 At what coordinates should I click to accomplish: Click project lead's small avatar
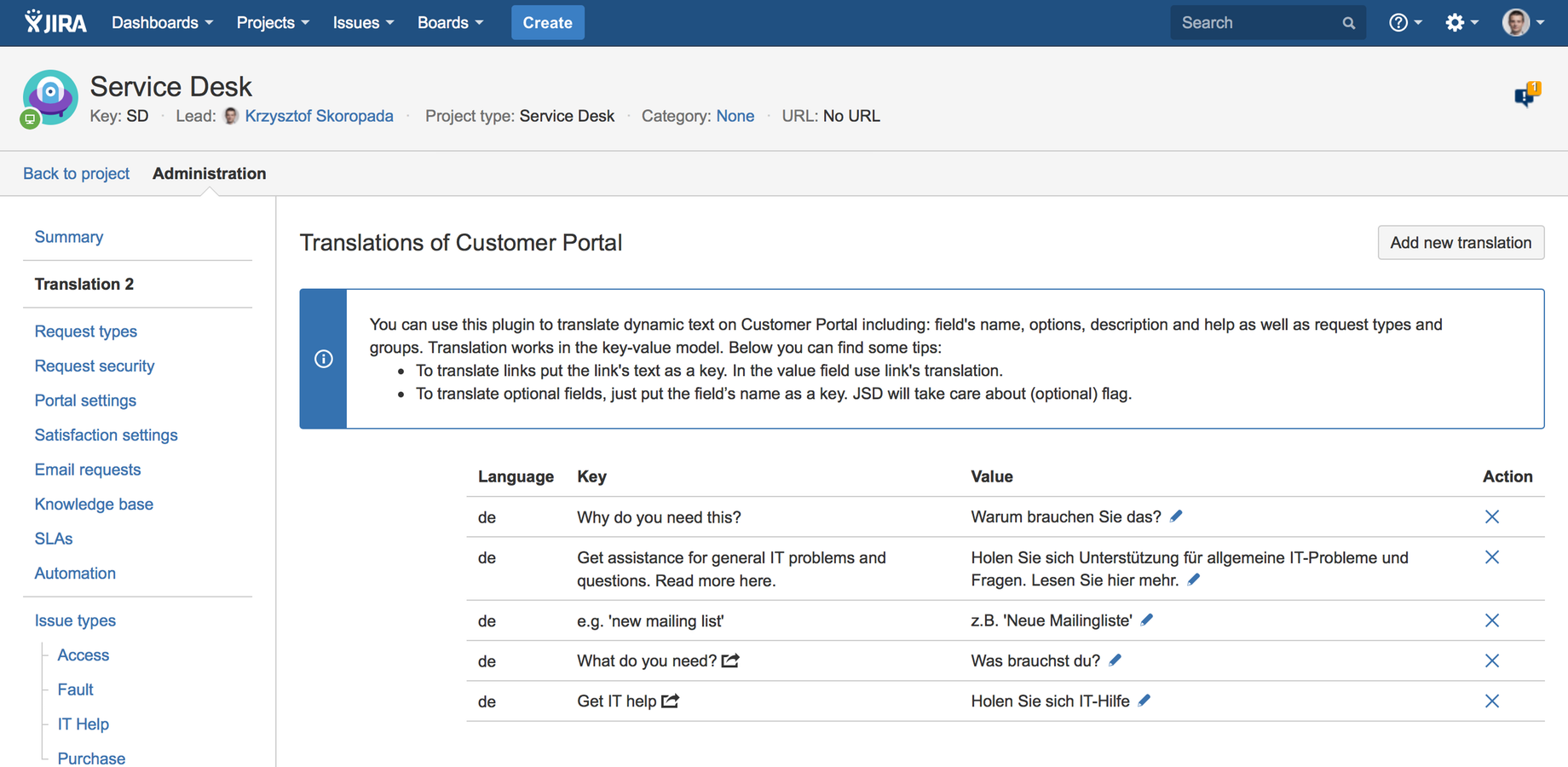coord(231,116)
